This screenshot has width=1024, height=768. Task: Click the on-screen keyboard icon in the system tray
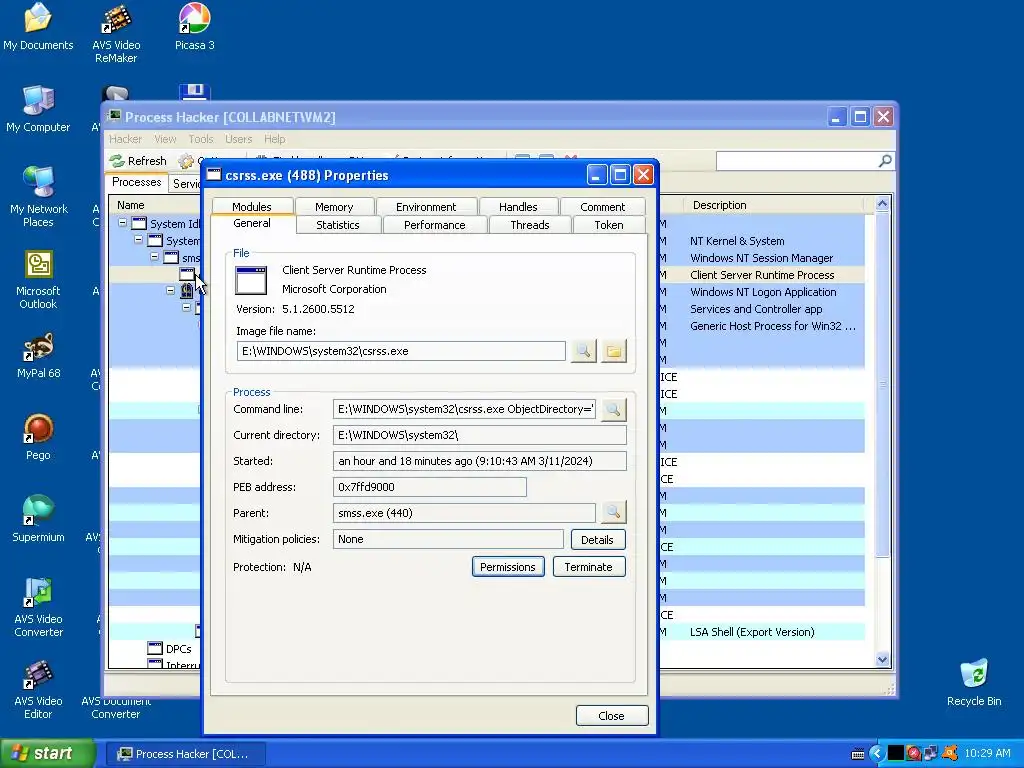tap(858, 754)
